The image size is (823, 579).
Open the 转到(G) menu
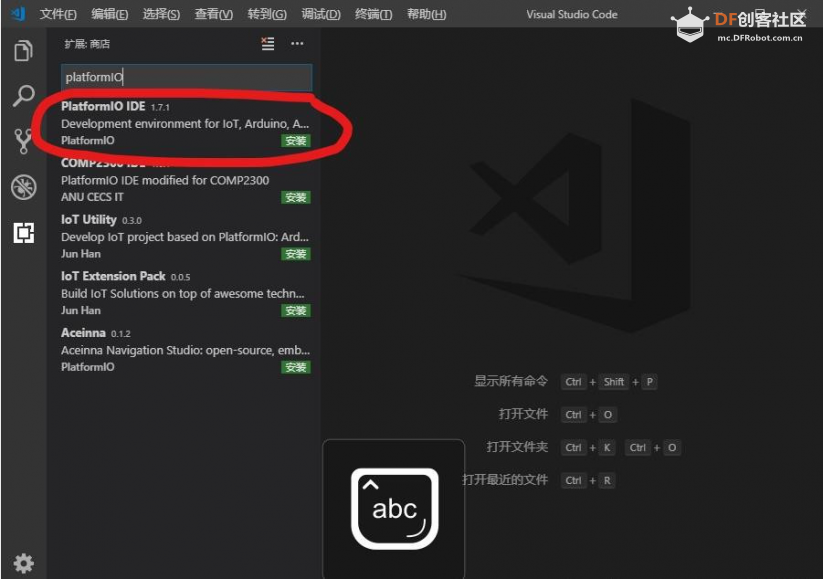click(267, 14)
